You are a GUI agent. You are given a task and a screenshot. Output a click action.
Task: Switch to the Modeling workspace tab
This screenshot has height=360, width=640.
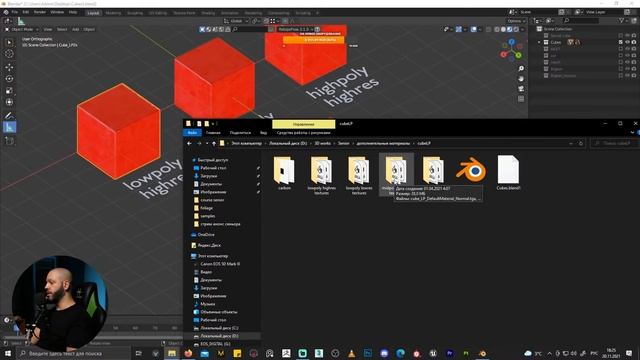coord(113,13)
